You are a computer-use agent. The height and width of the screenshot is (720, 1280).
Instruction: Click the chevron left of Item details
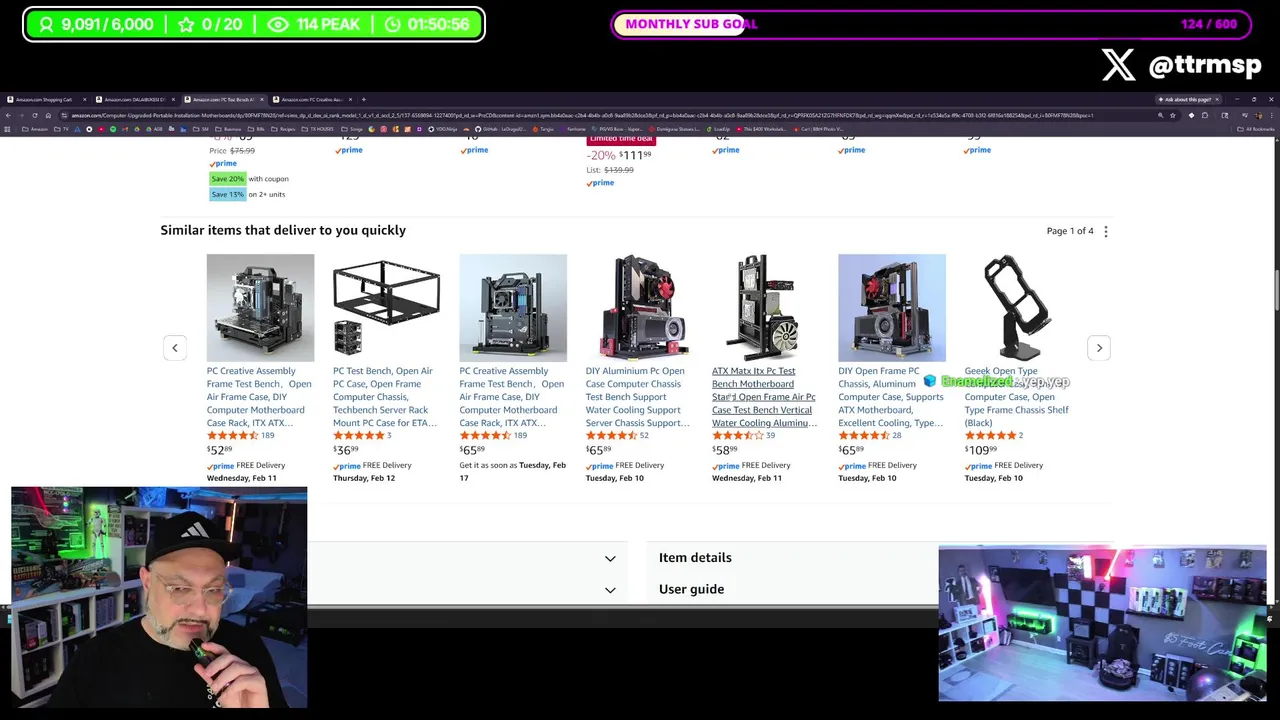point(610,558)
